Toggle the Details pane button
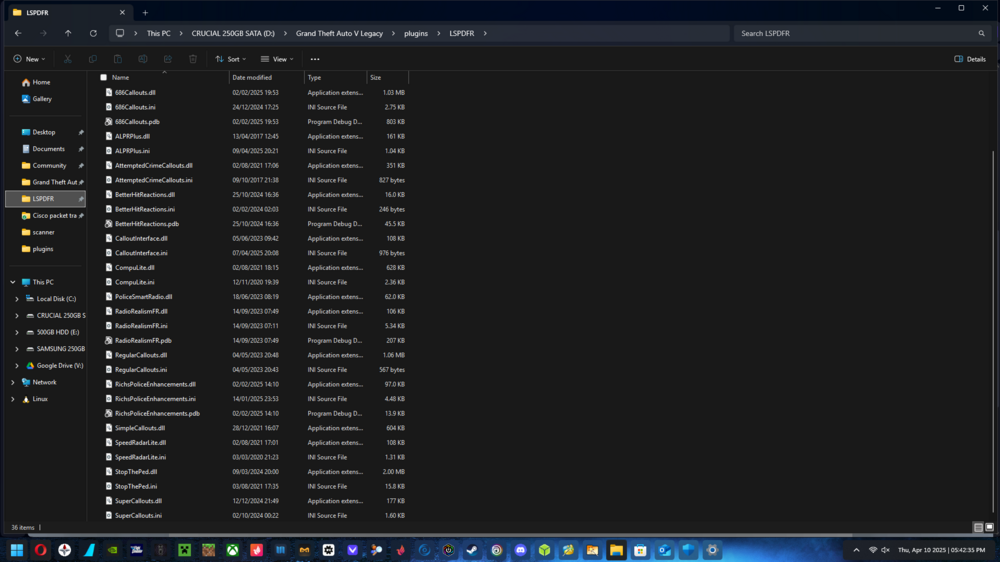1000x562 pixels. 970,59
